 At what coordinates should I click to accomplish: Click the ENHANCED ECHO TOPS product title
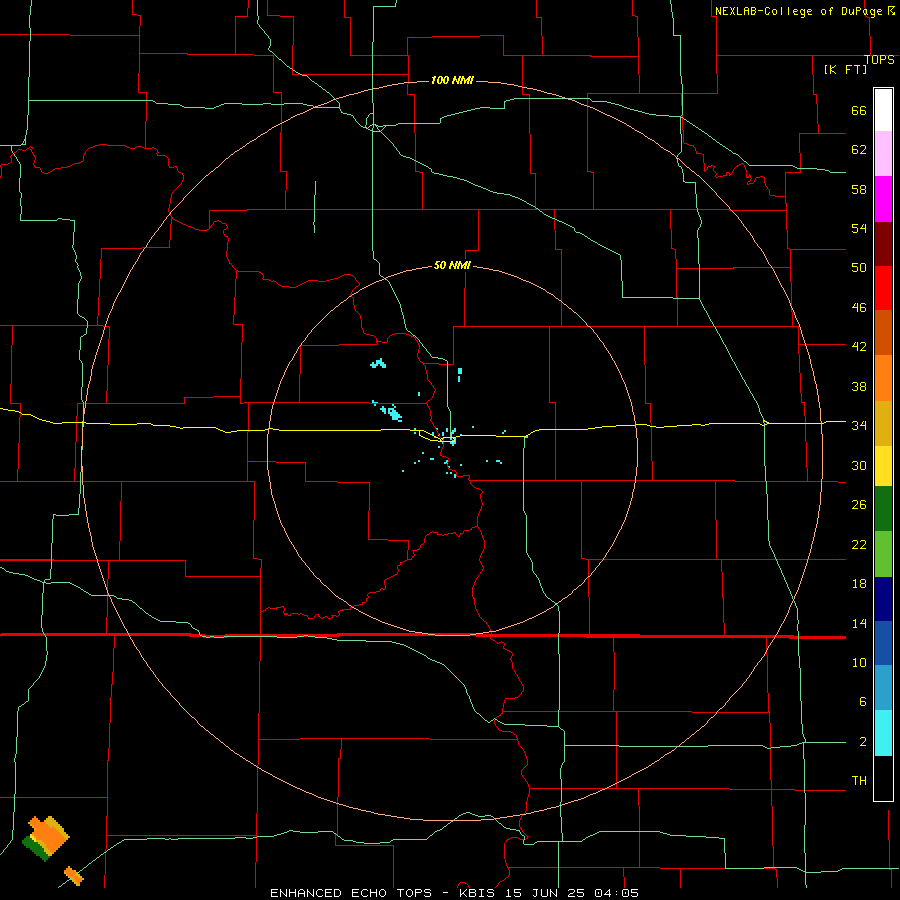pyautogui.click(x=351, y=893)
